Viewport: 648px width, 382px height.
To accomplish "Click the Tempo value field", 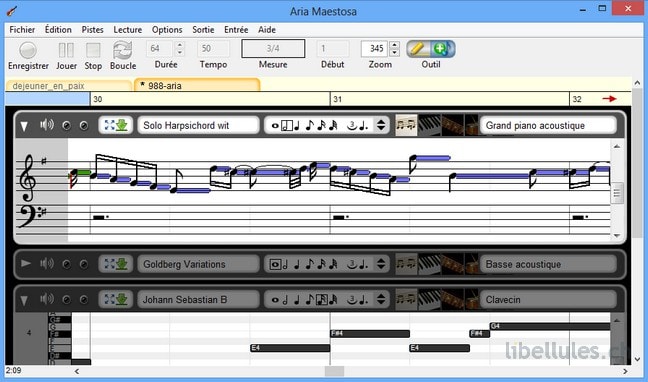I will click(213, 48).
